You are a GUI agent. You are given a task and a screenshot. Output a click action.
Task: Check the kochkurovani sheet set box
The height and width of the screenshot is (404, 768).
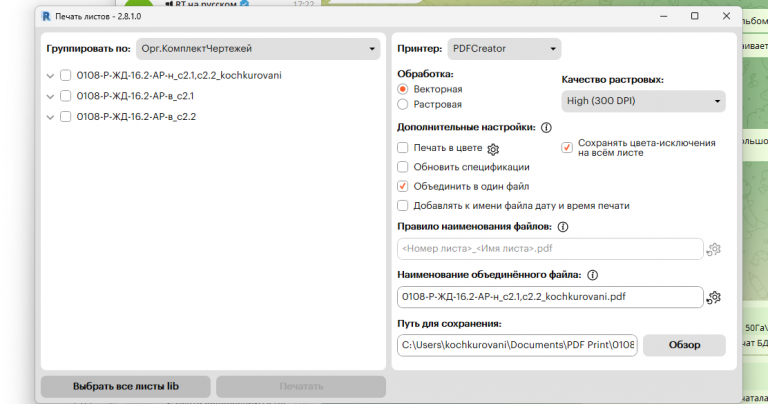point(65,75)
